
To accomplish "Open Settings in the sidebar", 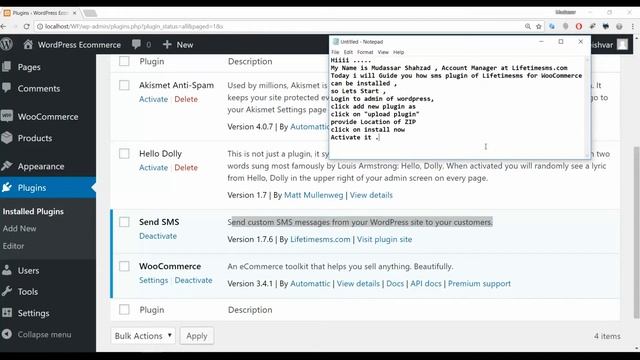I will (x=33, y=313).
